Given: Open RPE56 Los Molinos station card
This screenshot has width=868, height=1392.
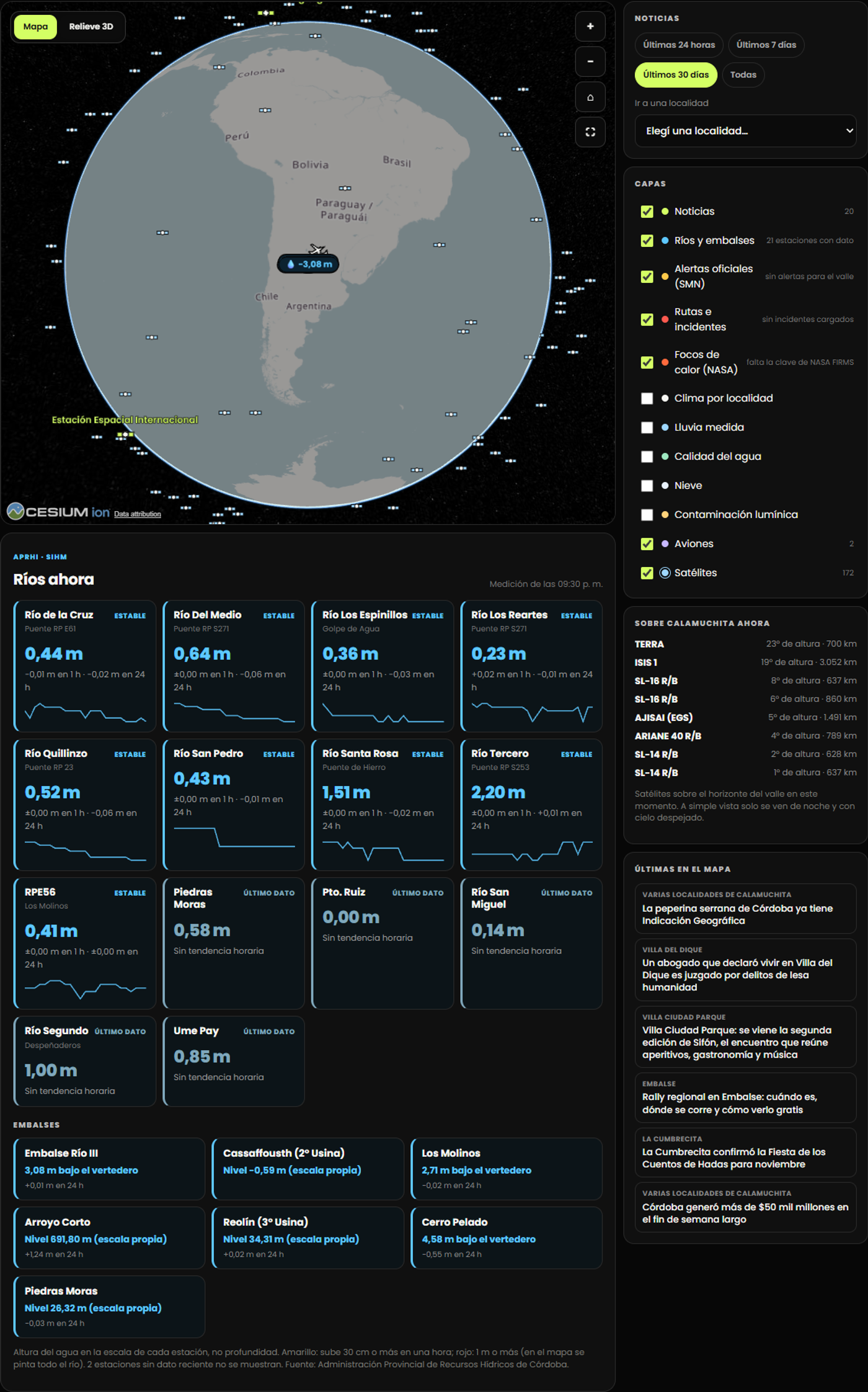Looking at the screenshot, I should pos(85,944).
